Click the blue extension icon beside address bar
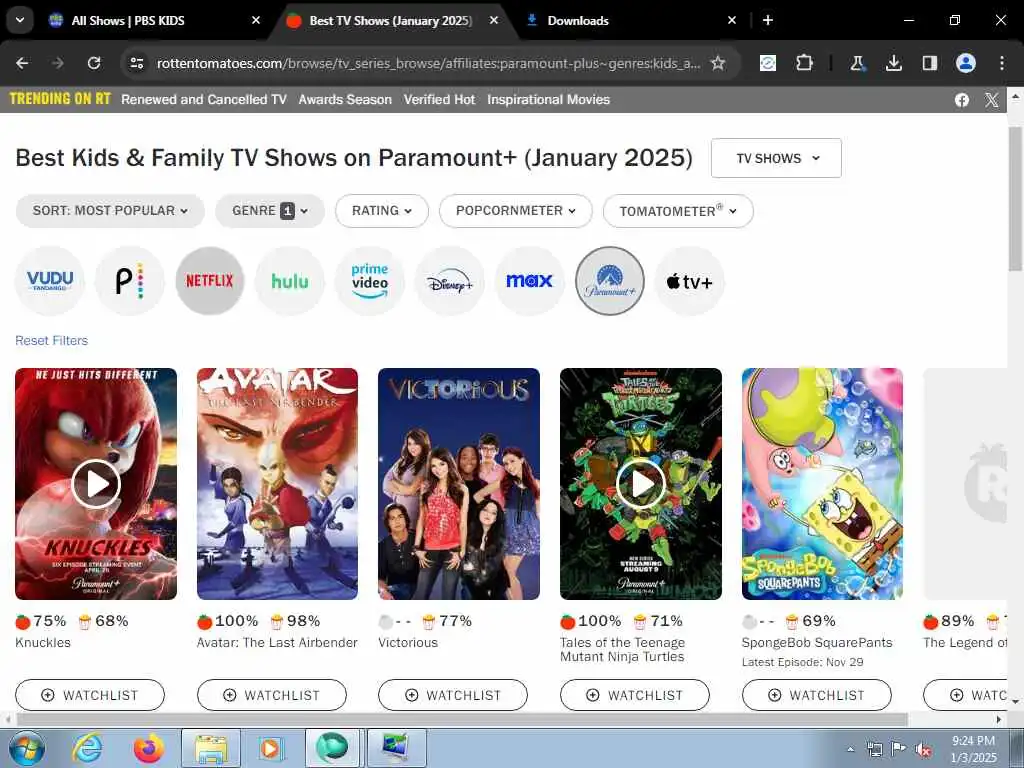This screenshot has width=1024, height=768. tap(768, 63)
